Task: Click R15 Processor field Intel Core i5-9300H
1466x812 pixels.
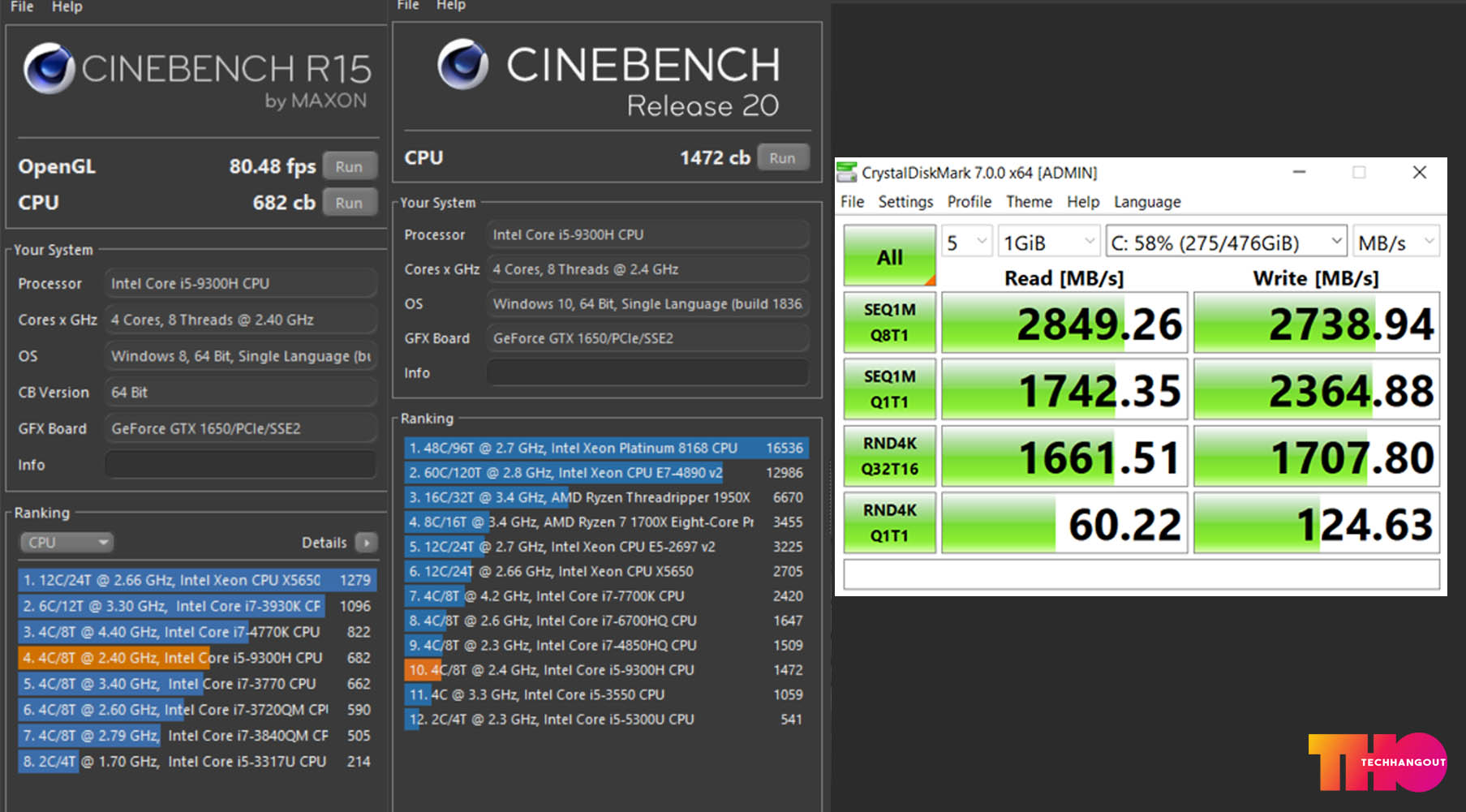Action: coord(241,283)
